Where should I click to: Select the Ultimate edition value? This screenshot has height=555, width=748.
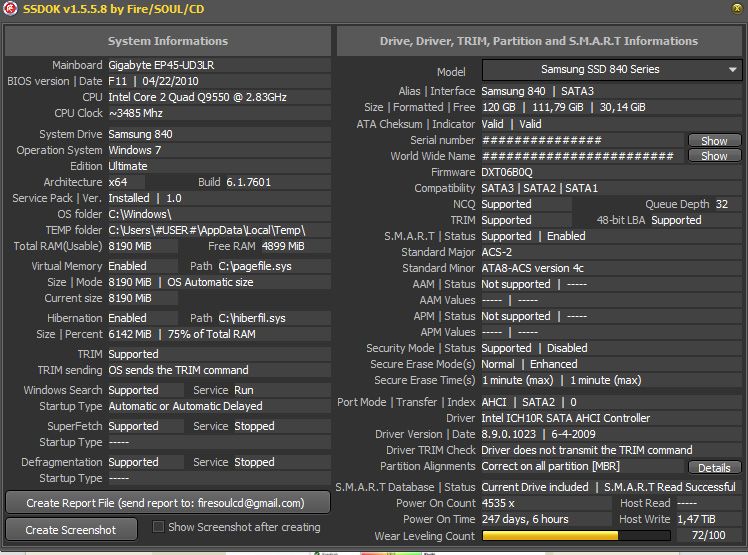coord(128,166)
